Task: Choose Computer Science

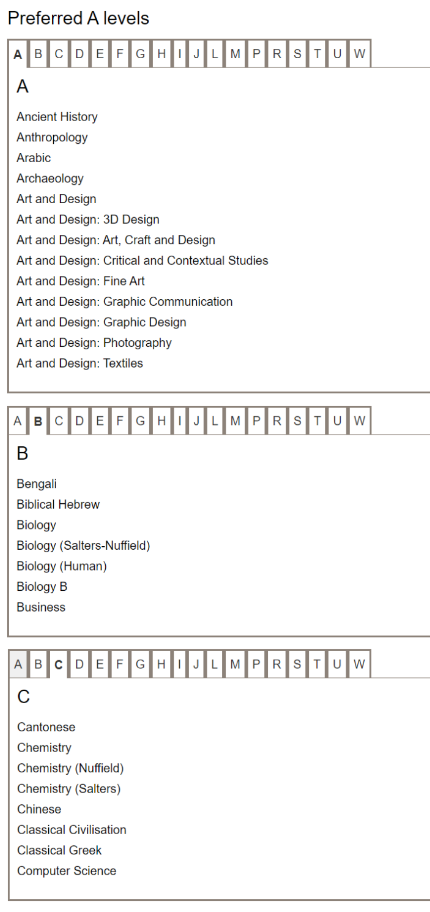Action: click(66, 871)
